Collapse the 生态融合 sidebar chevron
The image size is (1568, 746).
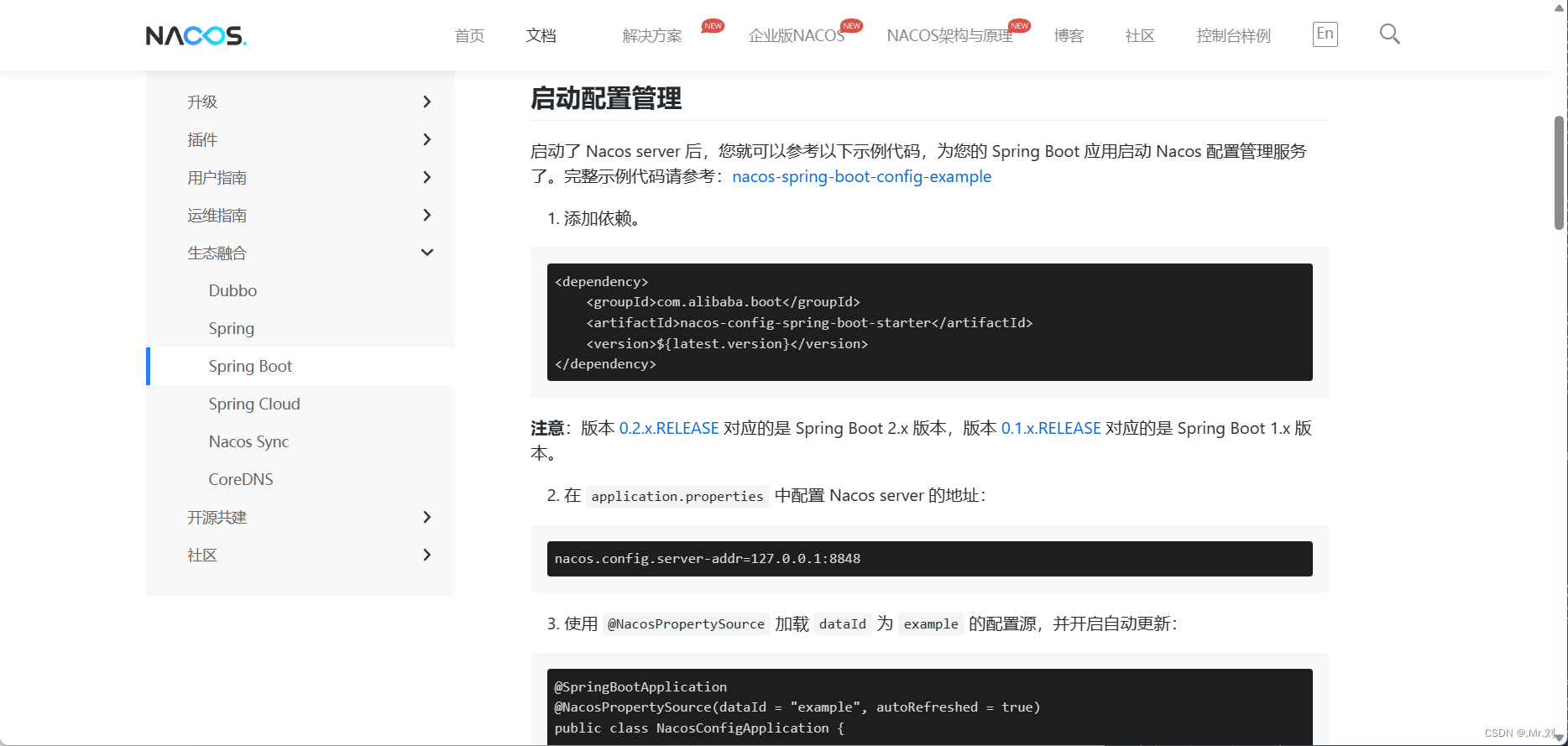[426, 253]
